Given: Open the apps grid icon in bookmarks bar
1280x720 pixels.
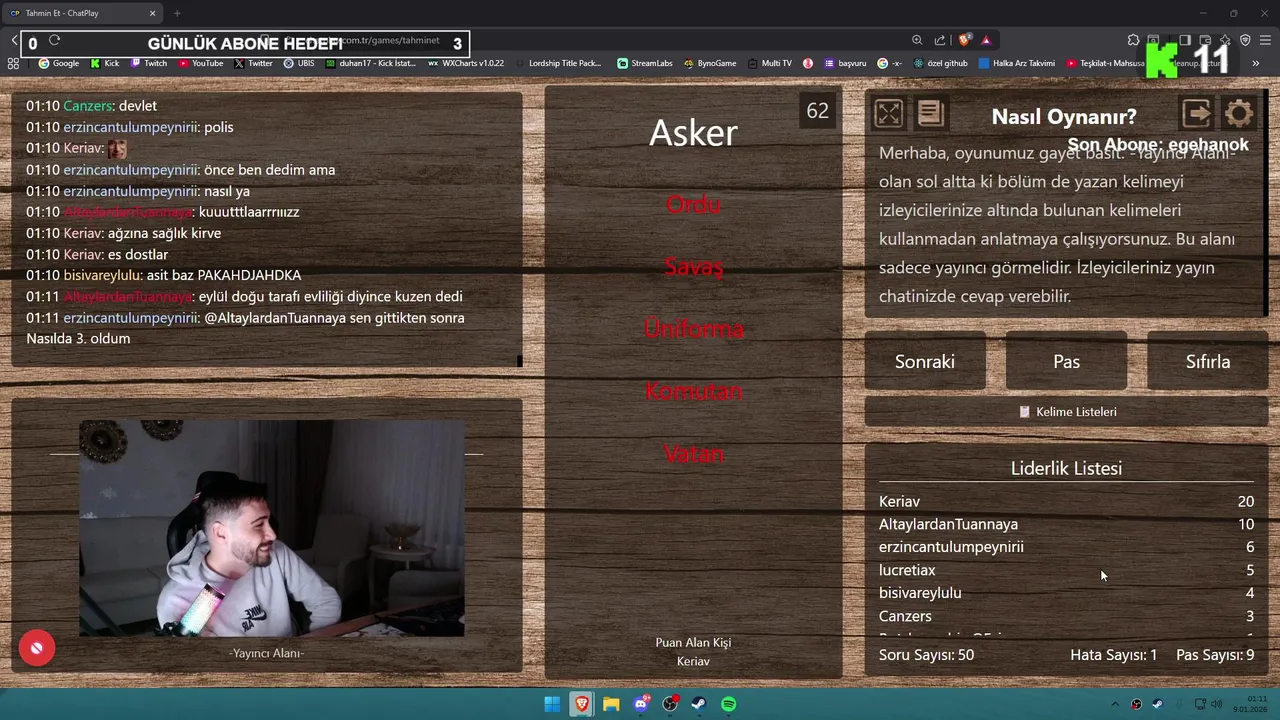Looking at the screenshot, I should click(x=13, y=63).
